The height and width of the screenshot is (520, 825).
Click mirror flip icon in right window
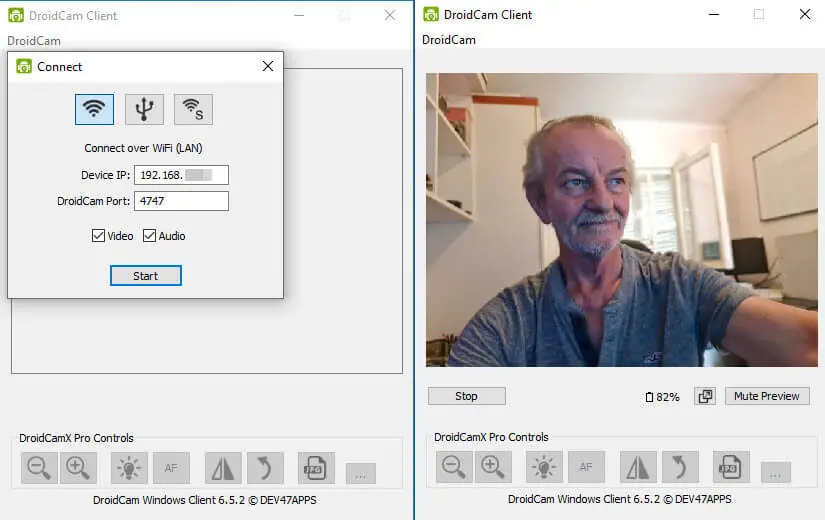(638, 467)
